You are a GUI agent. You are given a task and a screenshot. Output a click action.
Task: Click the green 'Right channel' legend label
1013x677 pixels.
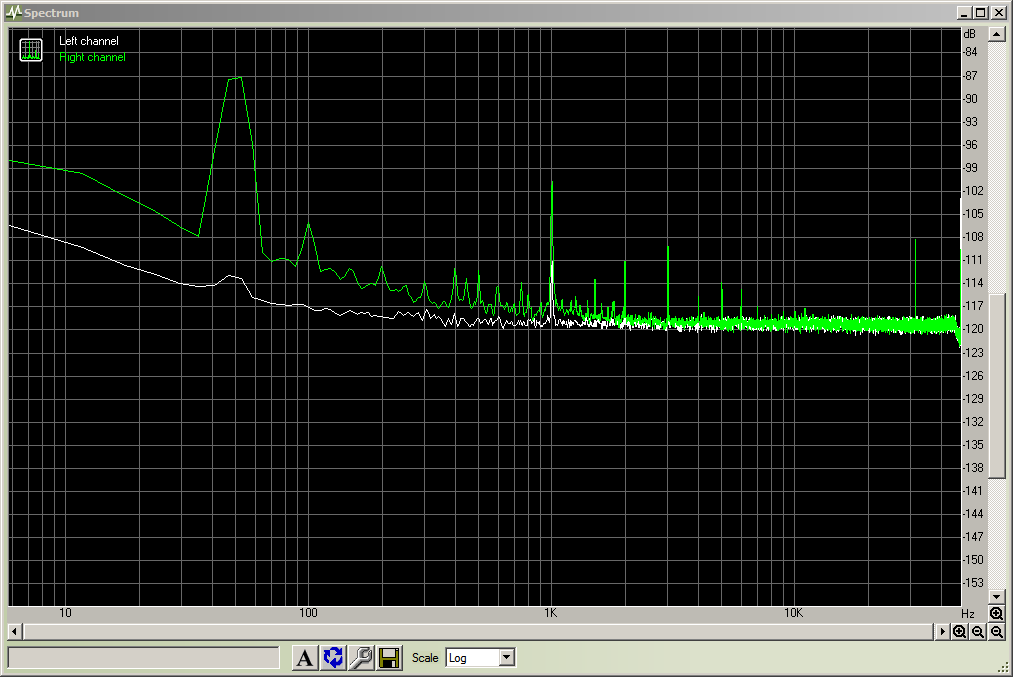pos(92,57)
